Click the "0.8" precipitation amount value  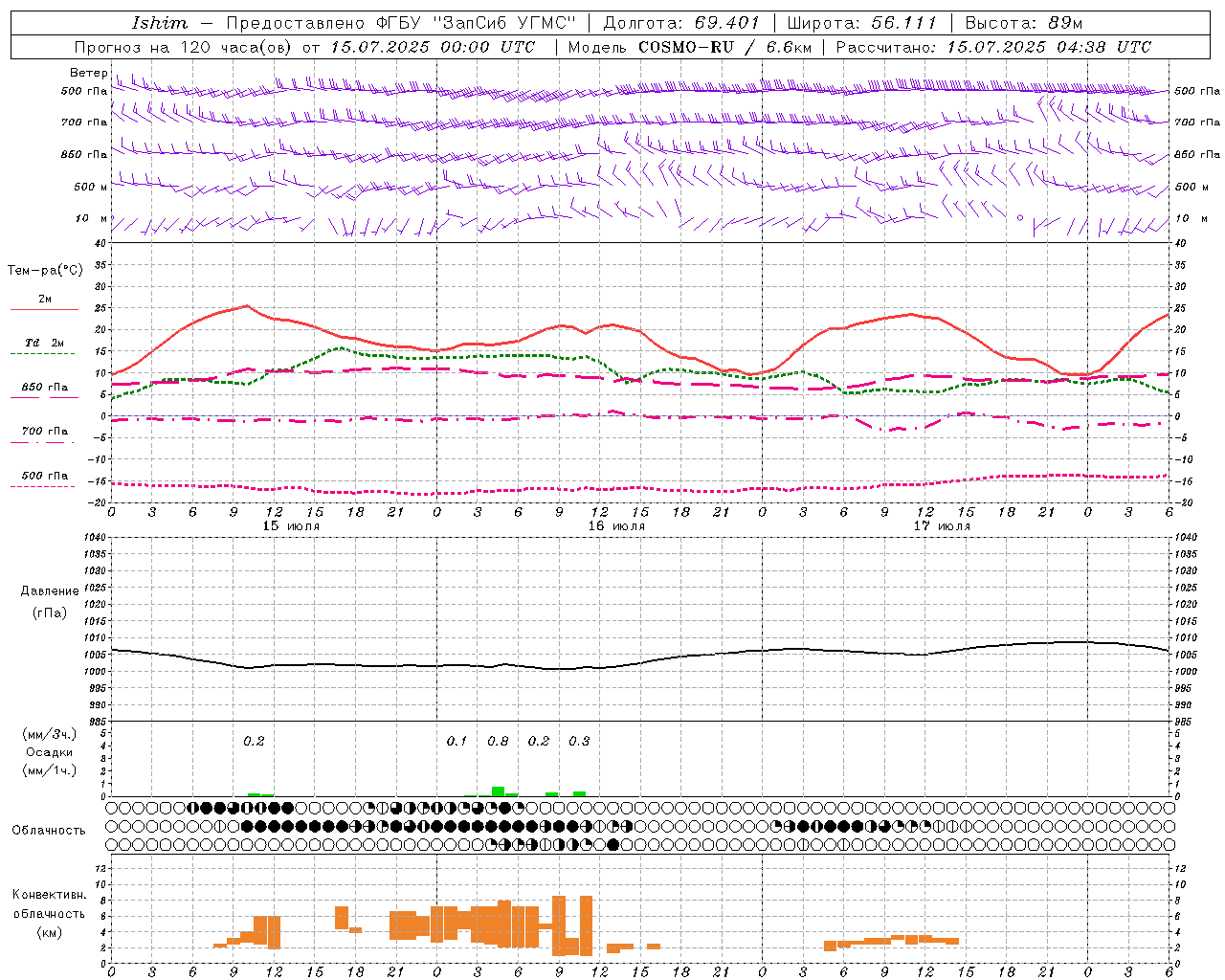tap(498, 742)
